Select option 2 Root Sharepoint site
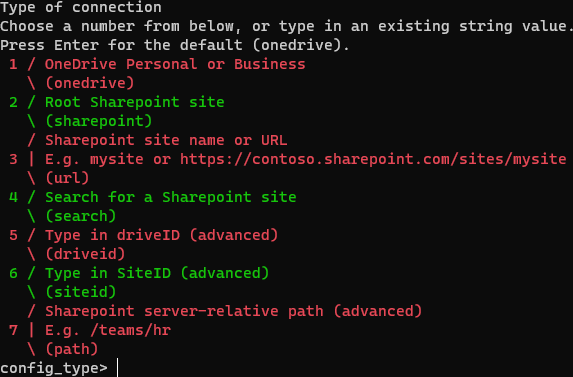This screenshot has height=377, width=573. point(117,102)
